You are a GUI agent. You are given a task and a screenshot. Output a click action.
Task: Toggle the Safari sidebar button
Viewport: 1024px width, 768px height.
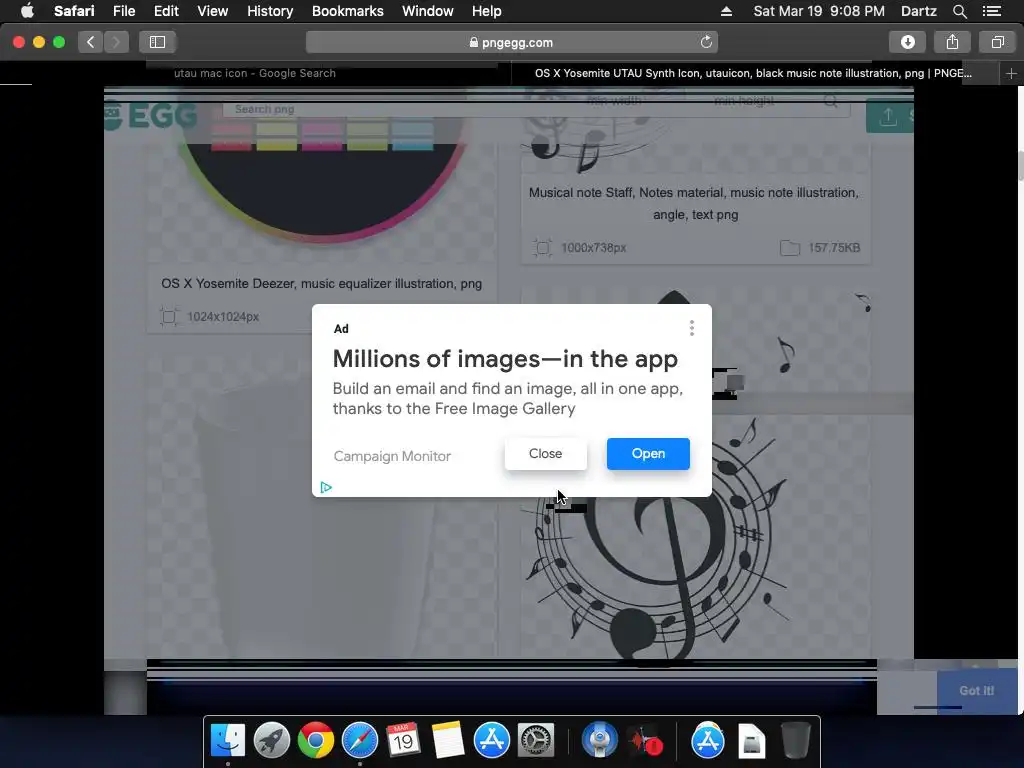coord(157,42)
